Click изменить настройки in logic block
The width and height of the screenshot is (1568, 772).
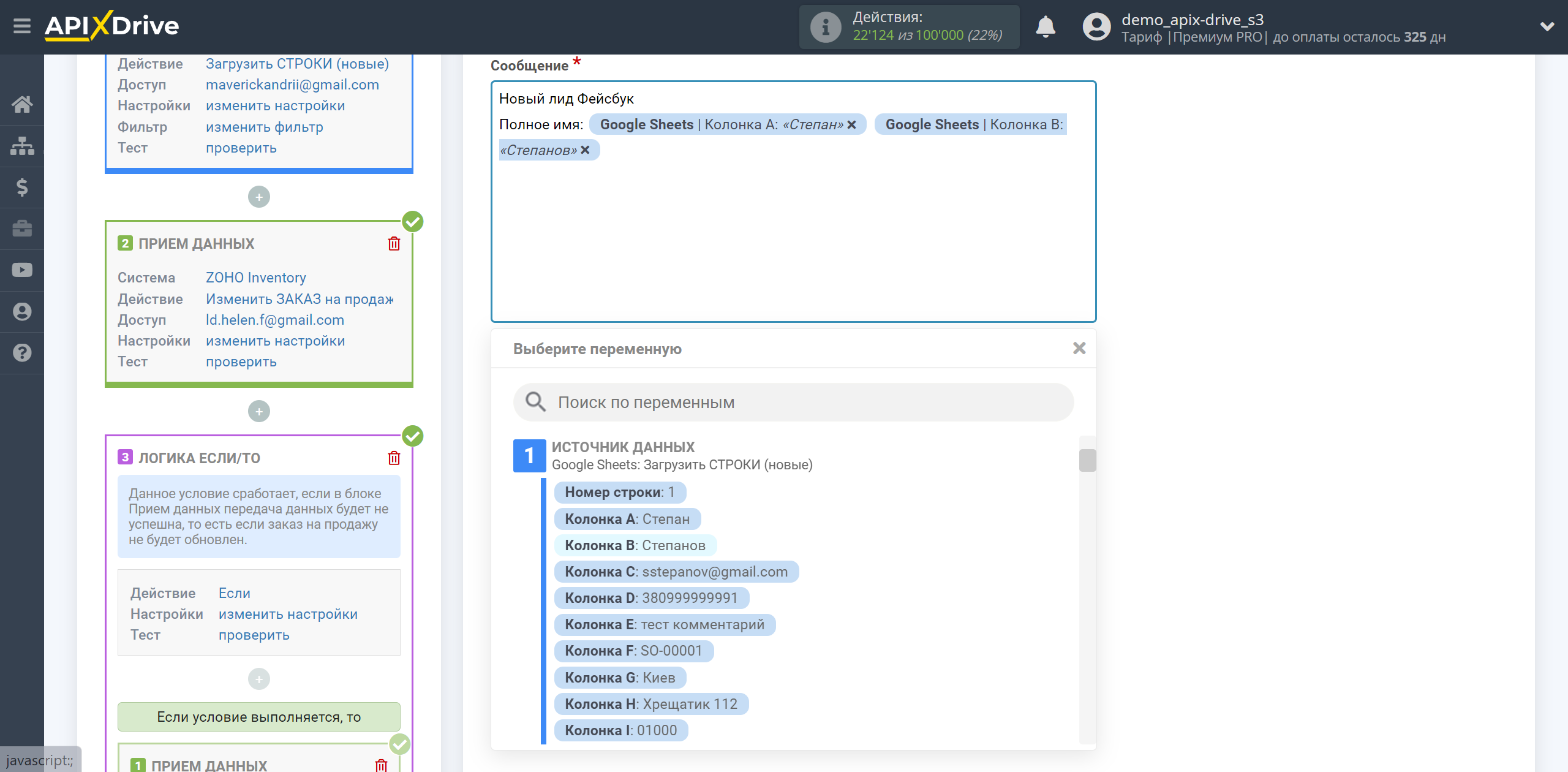[x=288, y=614]
